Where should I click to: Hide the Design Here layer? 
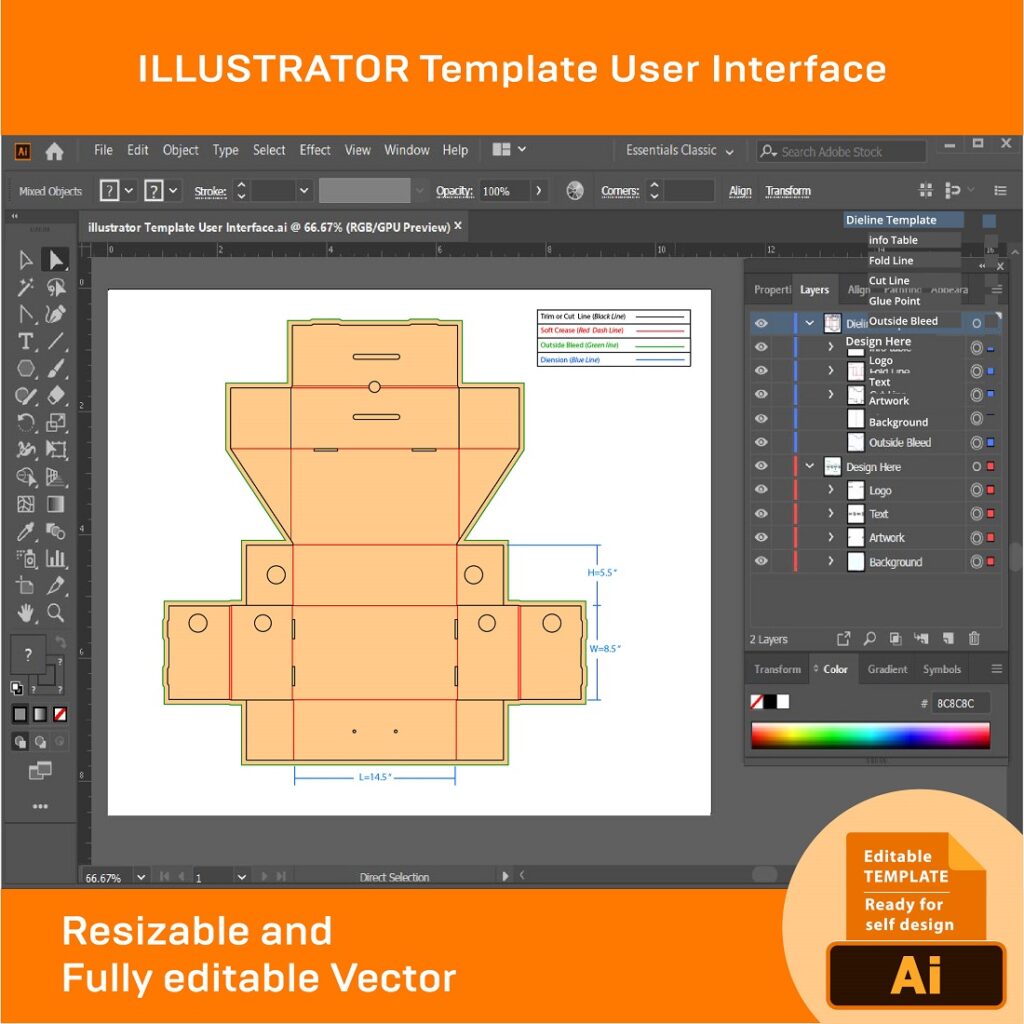[x=761, y=466]
